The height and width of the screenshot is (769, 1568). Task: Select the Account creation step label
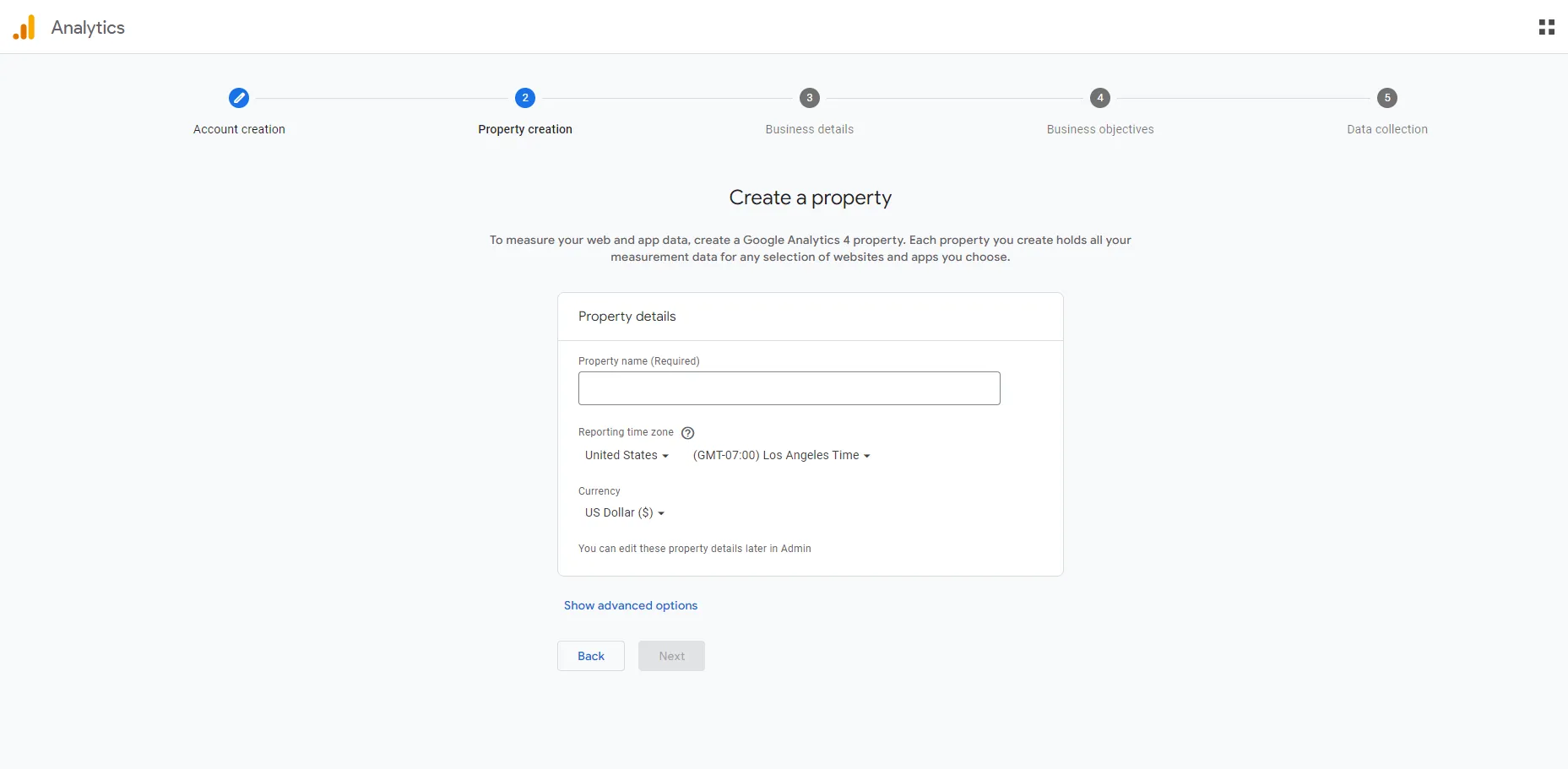(239, 129)
